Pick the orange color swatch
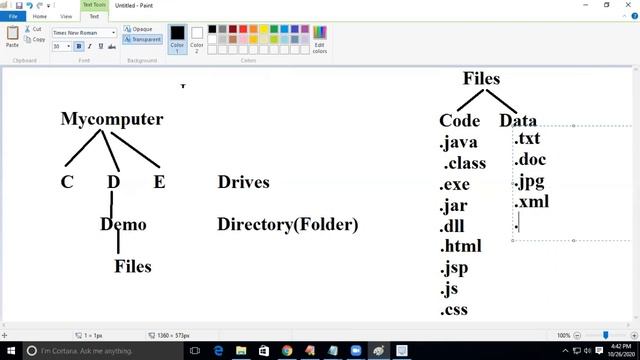This screenshot has width=640, height=360. 253,29
